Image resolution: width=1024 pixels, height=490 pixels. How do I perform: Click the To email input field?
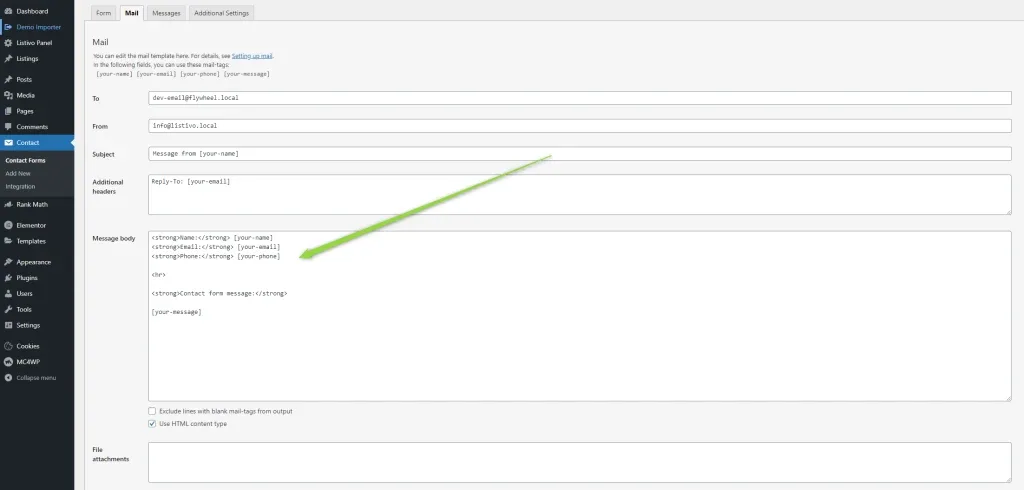[580, 98]
